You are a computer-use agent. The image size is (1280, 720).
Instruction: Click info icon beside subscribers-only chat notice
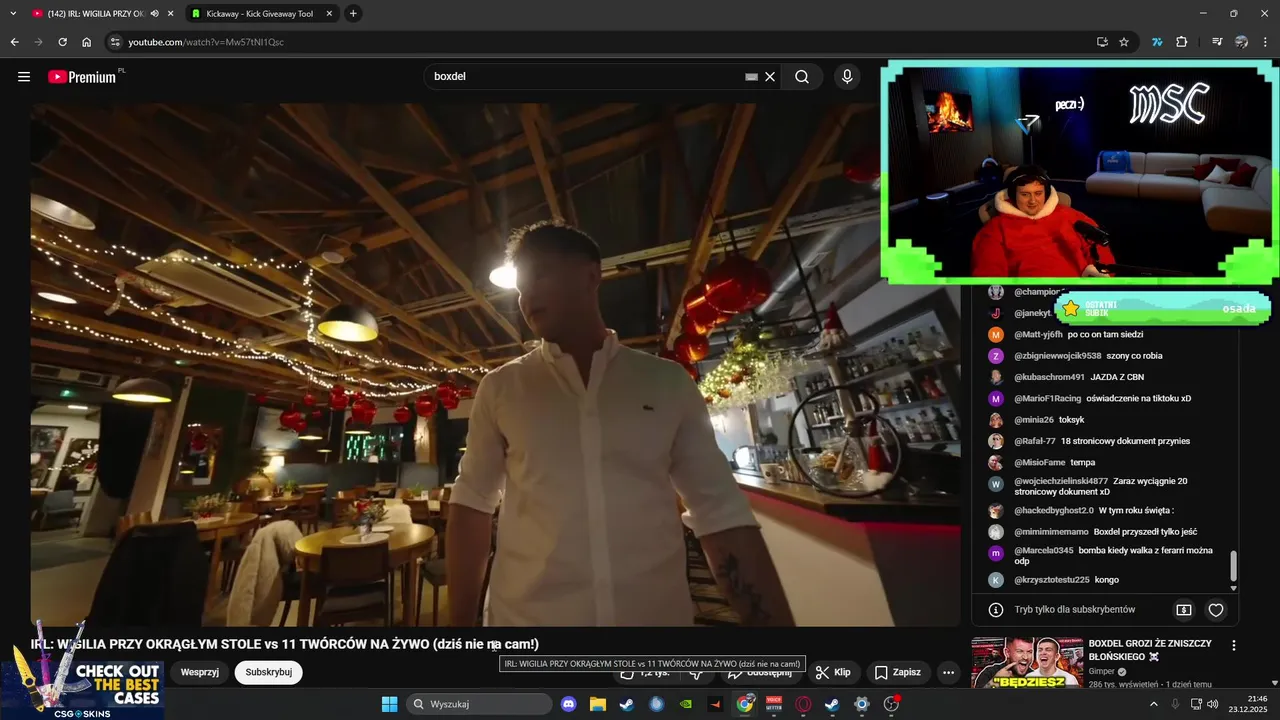pyautogui.click(x=996, y=609)
